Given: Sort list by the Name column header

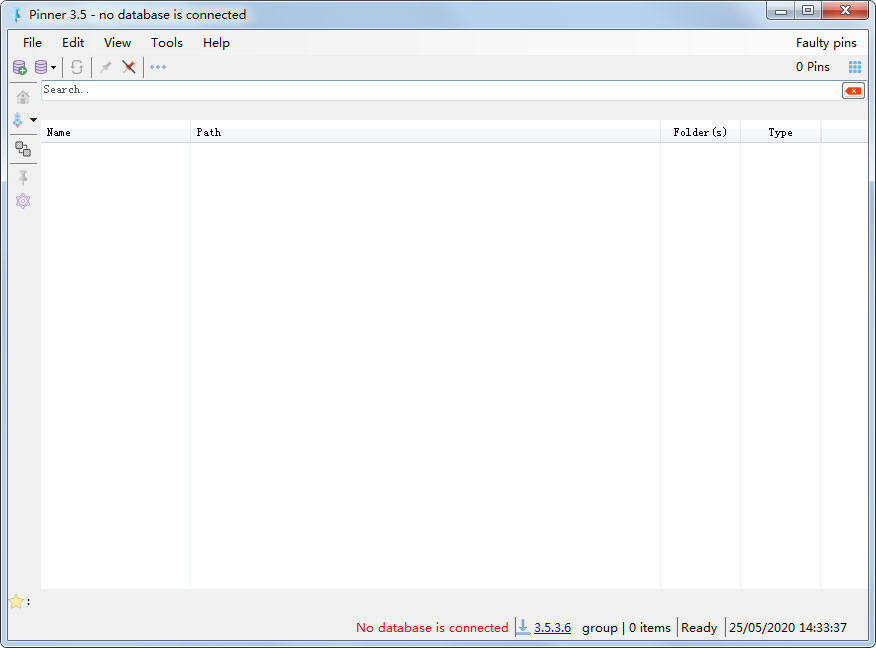Looking at the screenshot, I should [x=59, y=132].
